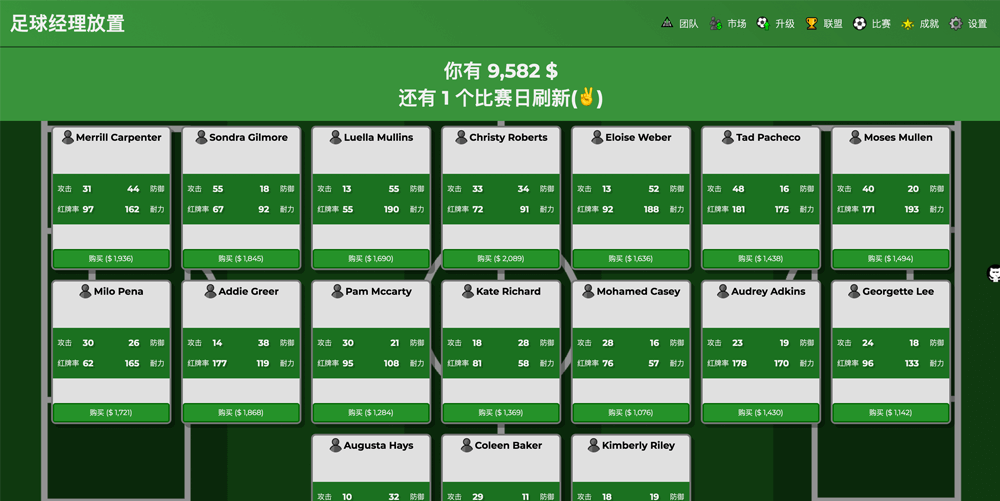Buy Addie Greer for $1,868
Image resolution: width=1000 pixels, height=501 pixels.
pos(241,413)
